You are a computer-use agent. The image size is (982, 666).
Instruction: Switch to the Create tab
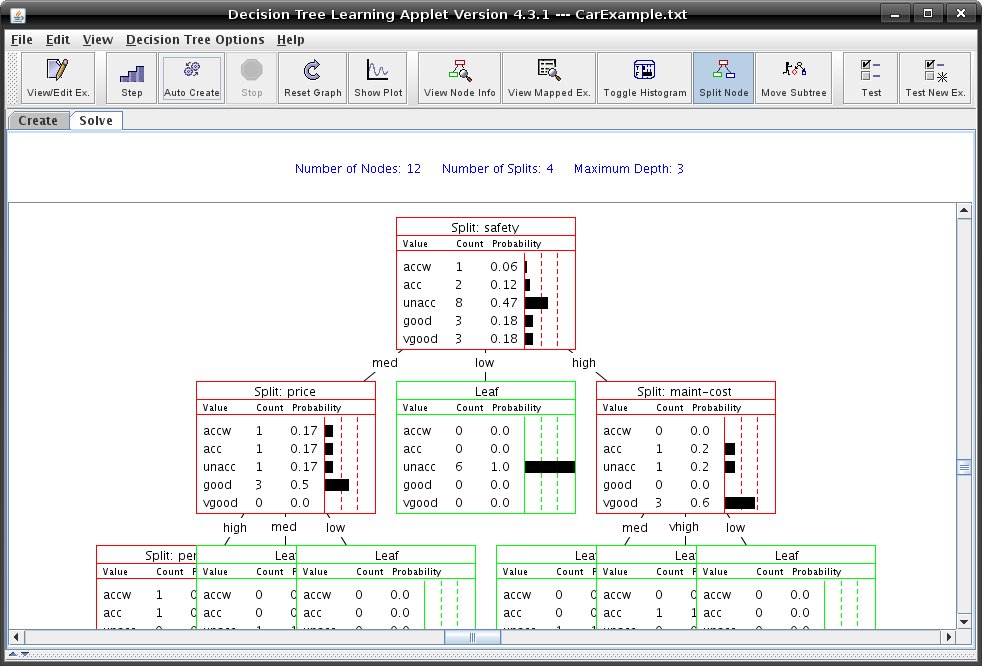[x=38, y=120]
